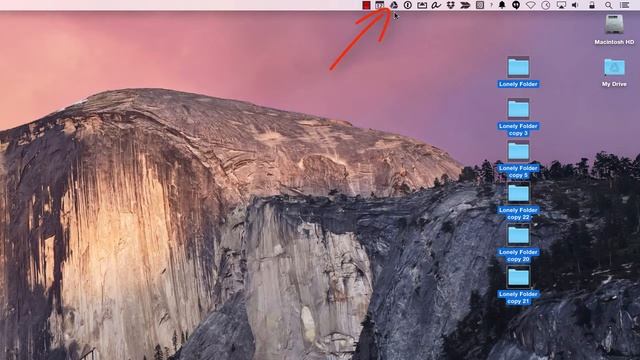This screenshot has width=640, height=360.
Task: Open the Dropbox menu bar icon
Action: coord(451,5)
